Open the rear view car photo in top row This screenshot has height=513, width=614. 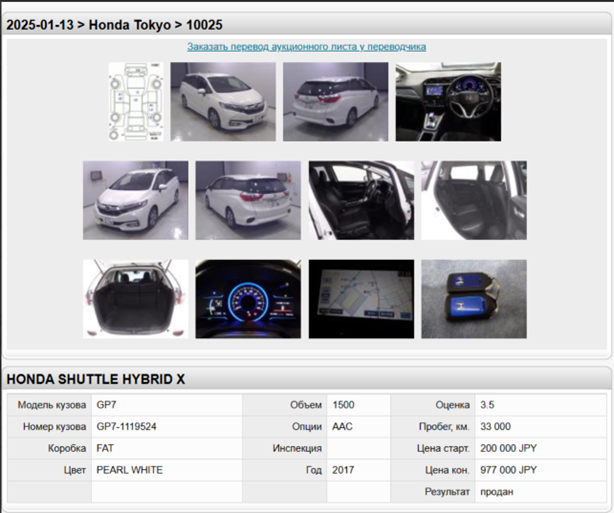[336, 101]
